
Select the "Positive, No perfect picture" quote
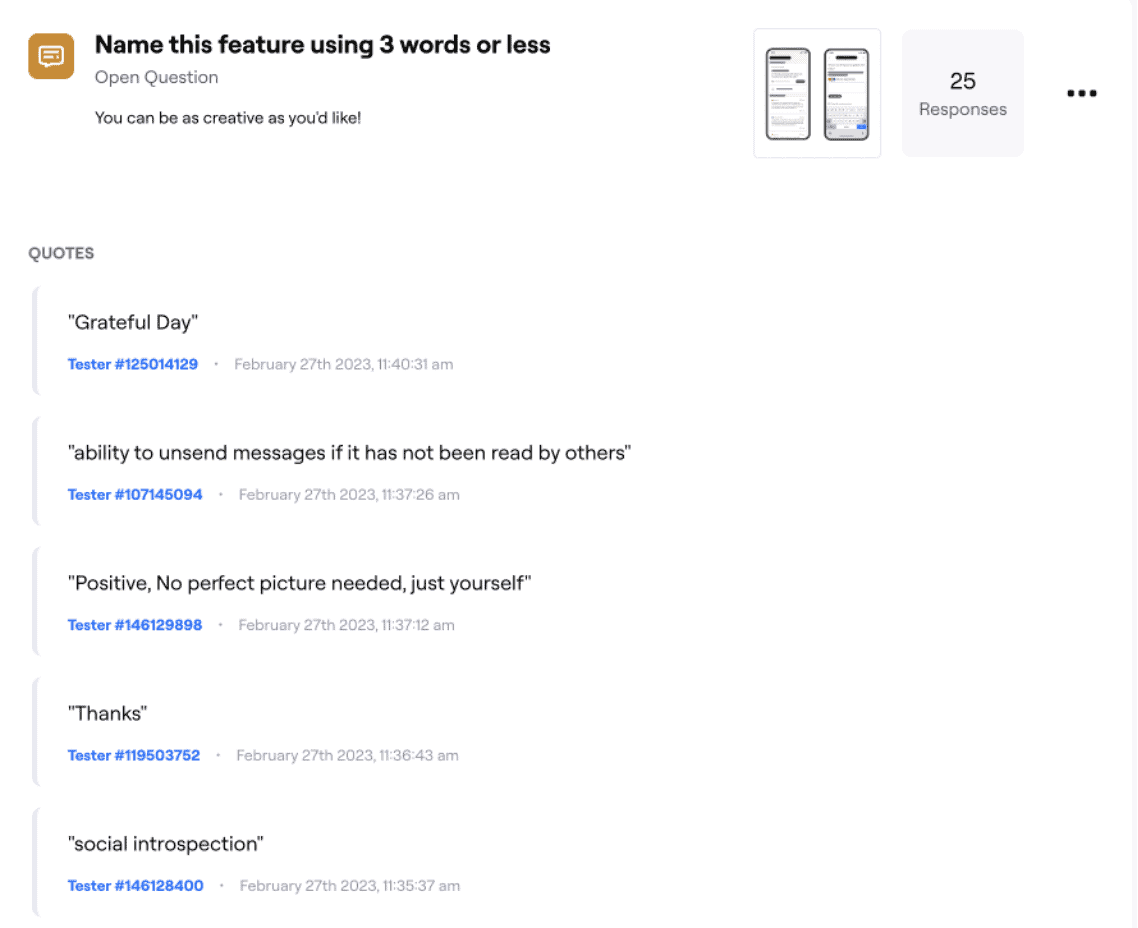pyautogui.click(x=299, y=583)
